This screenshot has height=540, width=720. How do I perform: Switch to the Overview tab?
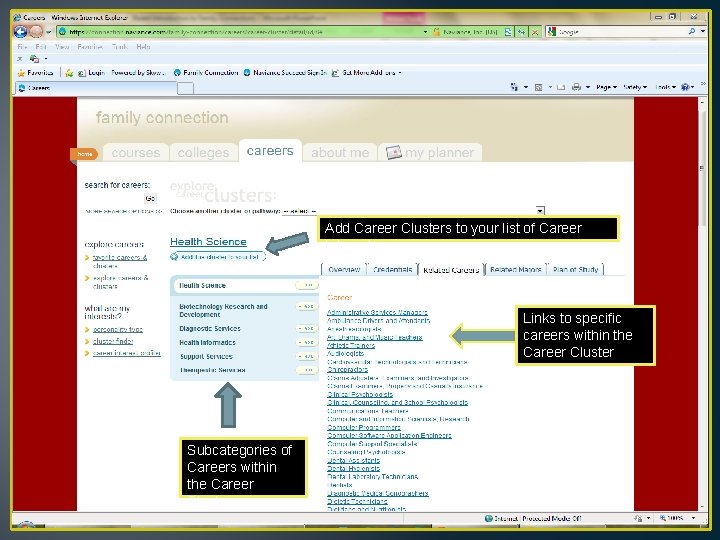(344, 270)
